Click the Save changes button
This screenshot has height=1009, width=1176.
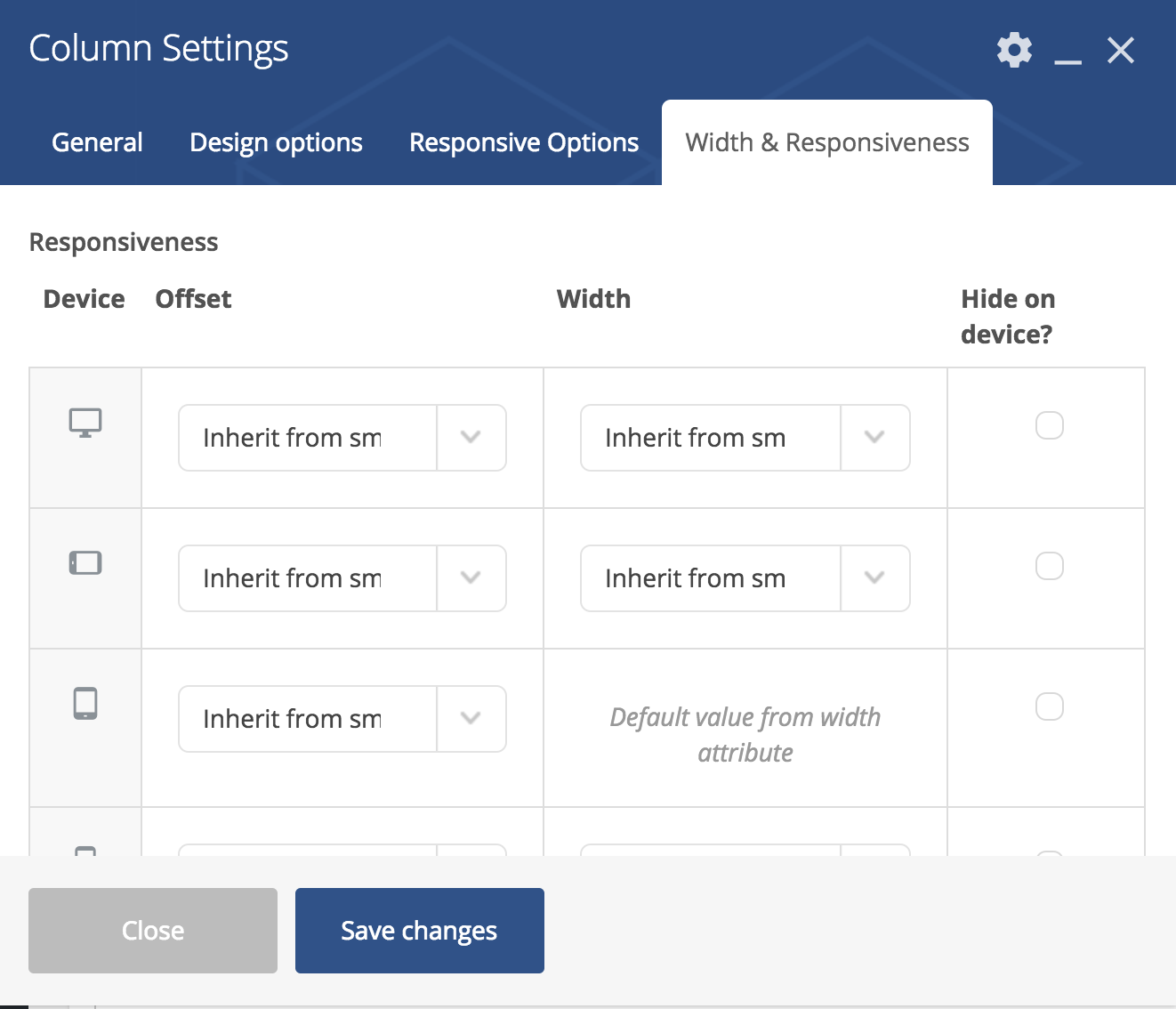pos(419,931)
